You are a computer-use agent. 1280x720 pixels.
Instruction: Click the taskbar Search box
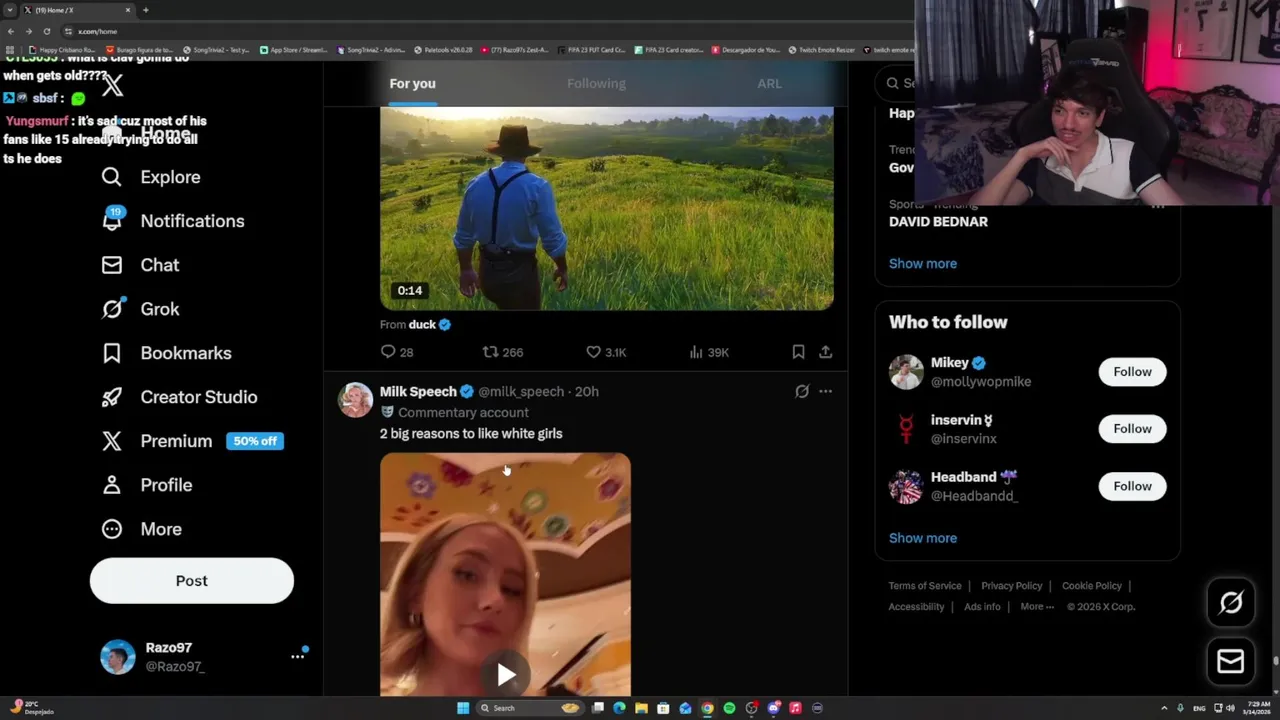coord(530,708)
